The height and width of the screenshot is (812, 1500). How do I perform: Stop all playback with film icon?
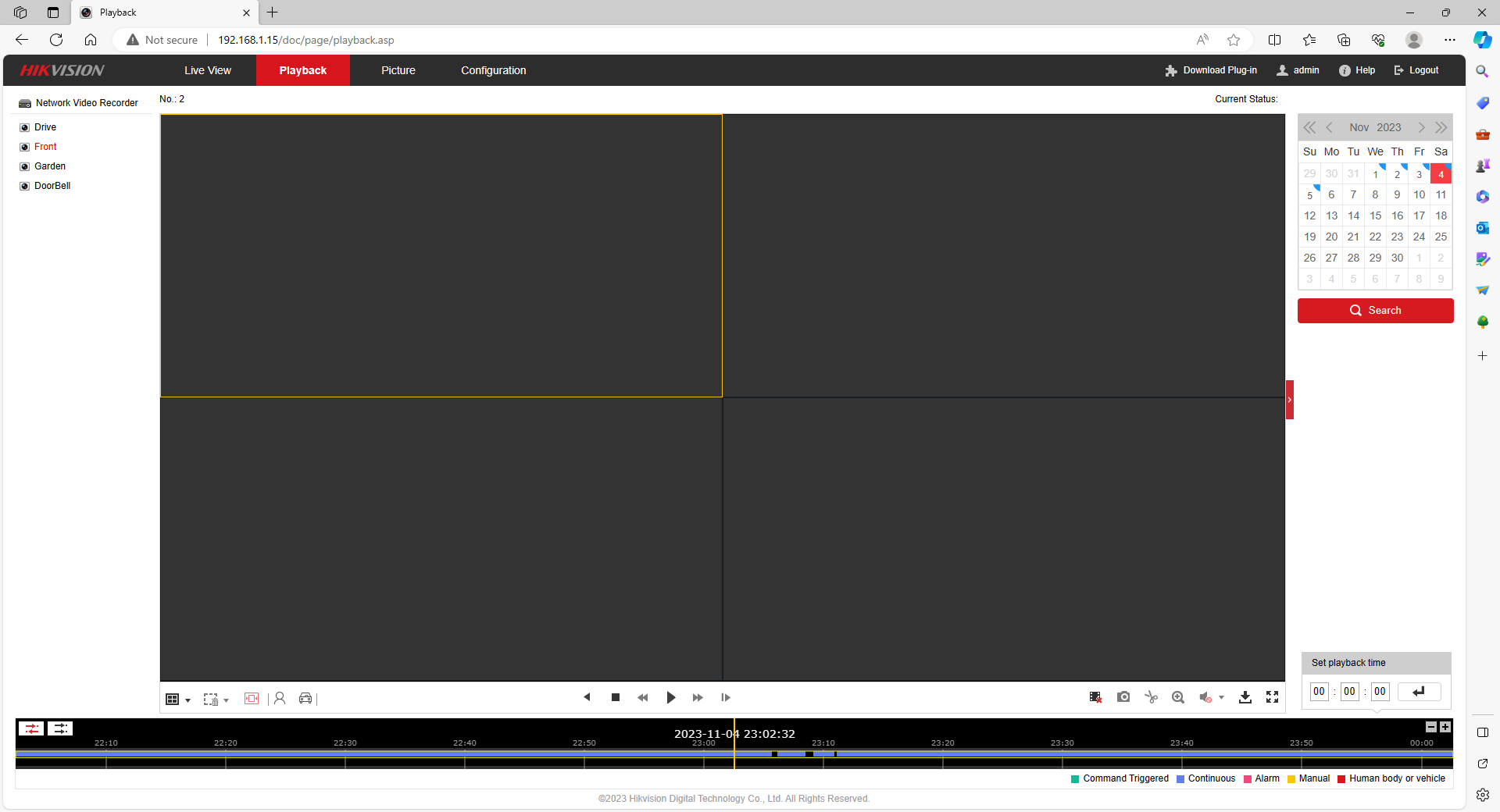pos(1095,697)
